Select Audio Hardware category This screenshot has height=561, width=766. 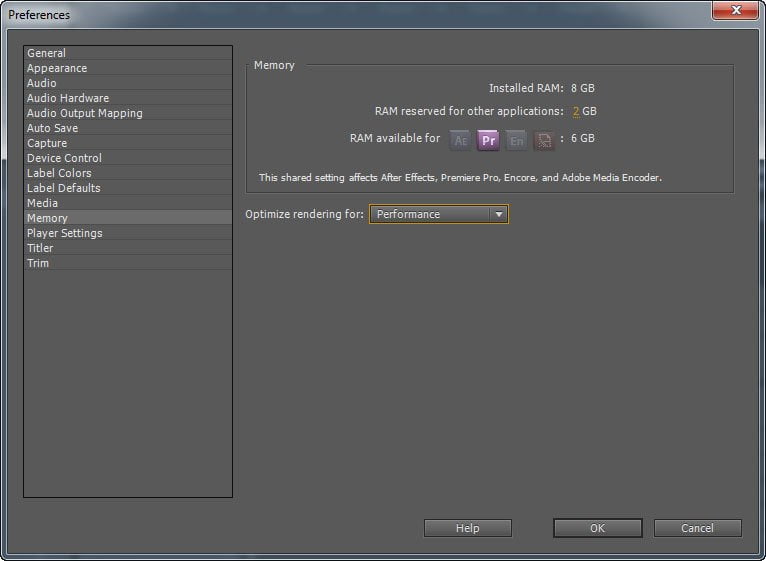[128, 98]
